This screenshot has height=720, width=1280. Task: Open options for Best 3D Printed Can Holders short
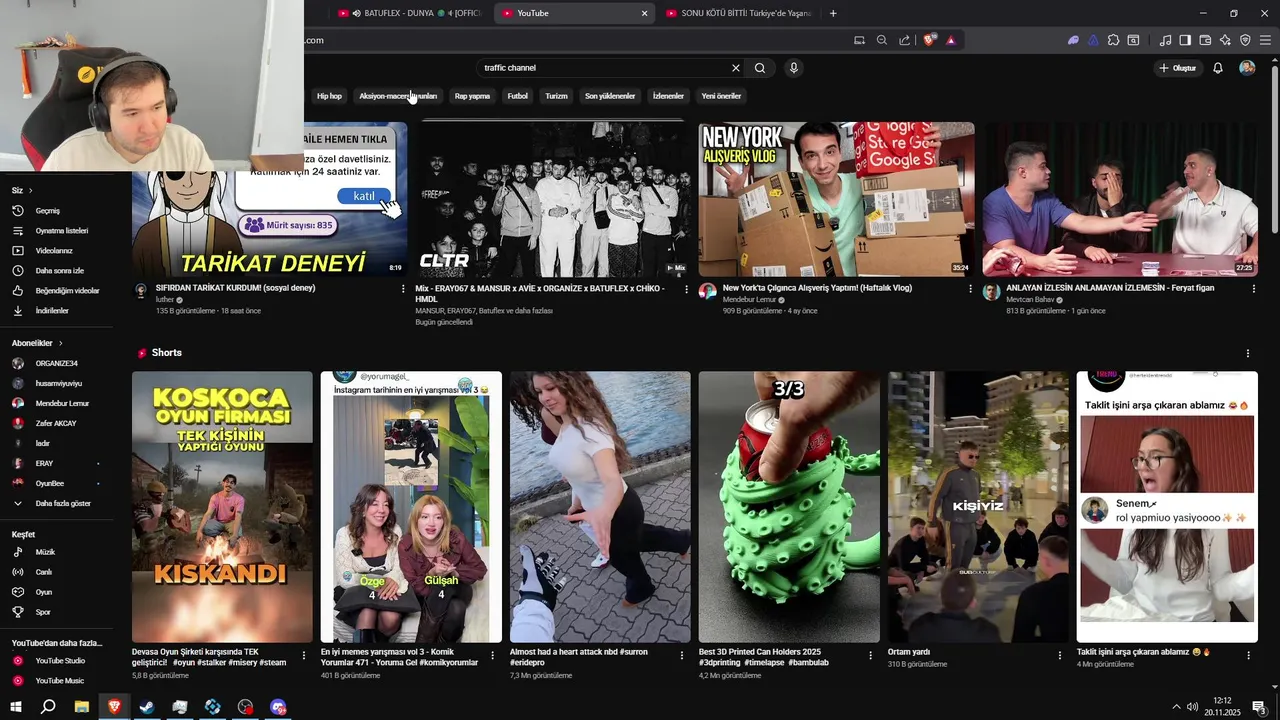click(871, 656)
